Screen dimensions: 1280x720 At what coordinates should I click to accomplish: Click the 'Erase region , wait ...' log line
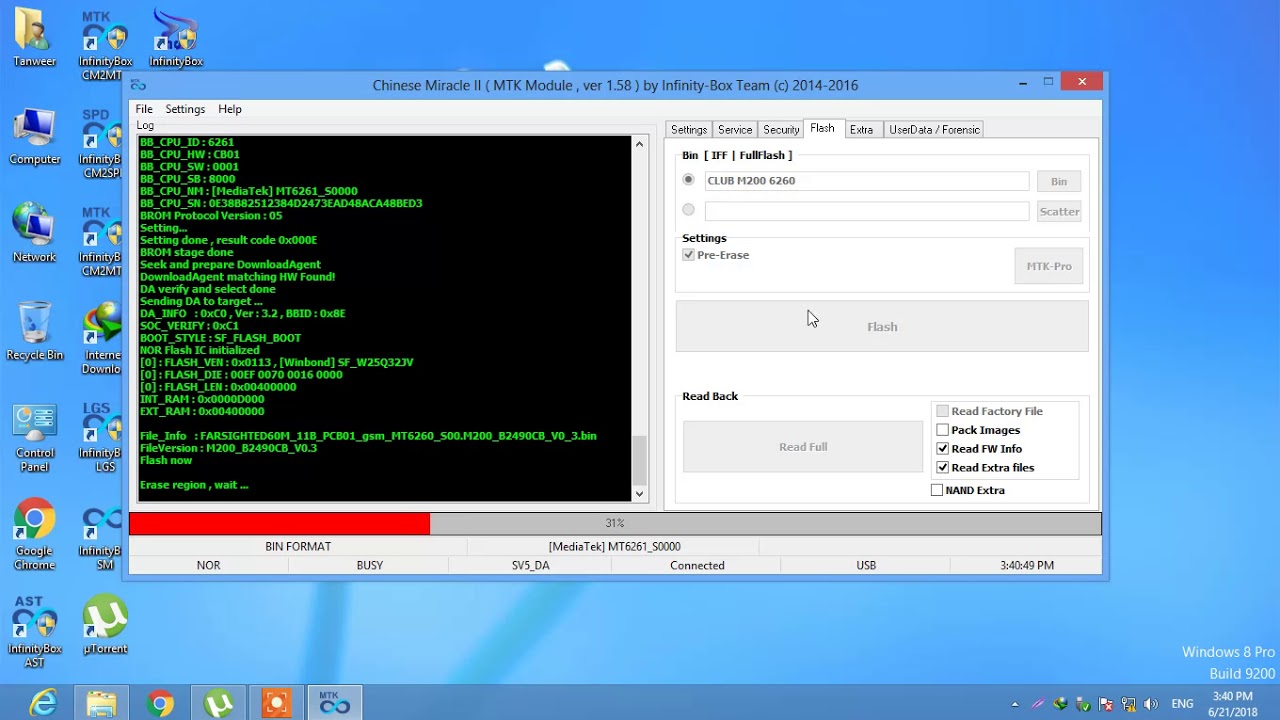point(194,485)
